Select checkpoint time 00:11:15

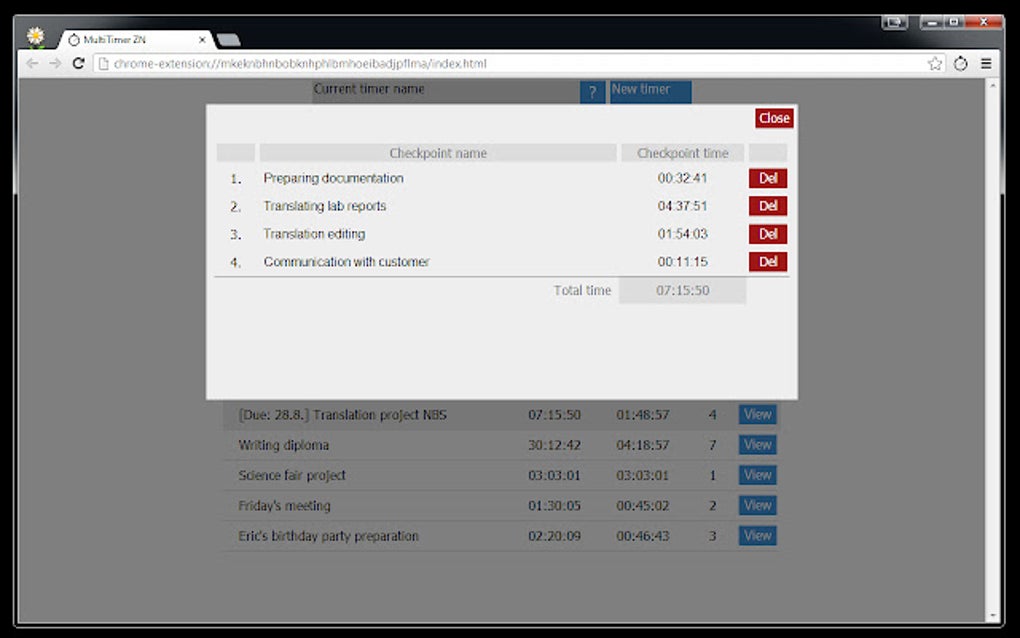[682, 261]
